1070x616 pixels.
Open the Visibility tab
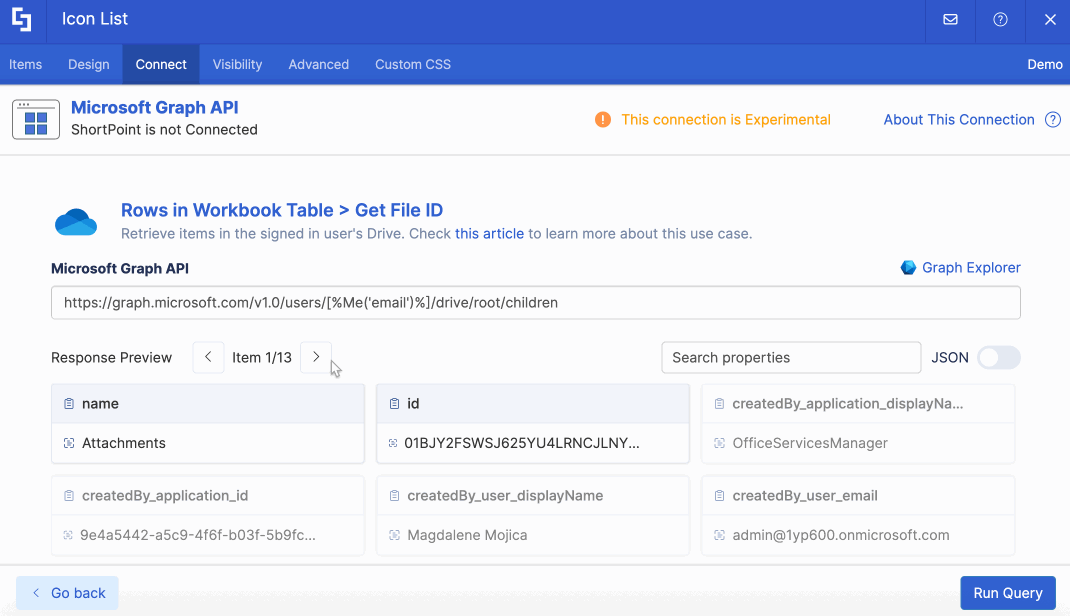[x=237, y=64]
